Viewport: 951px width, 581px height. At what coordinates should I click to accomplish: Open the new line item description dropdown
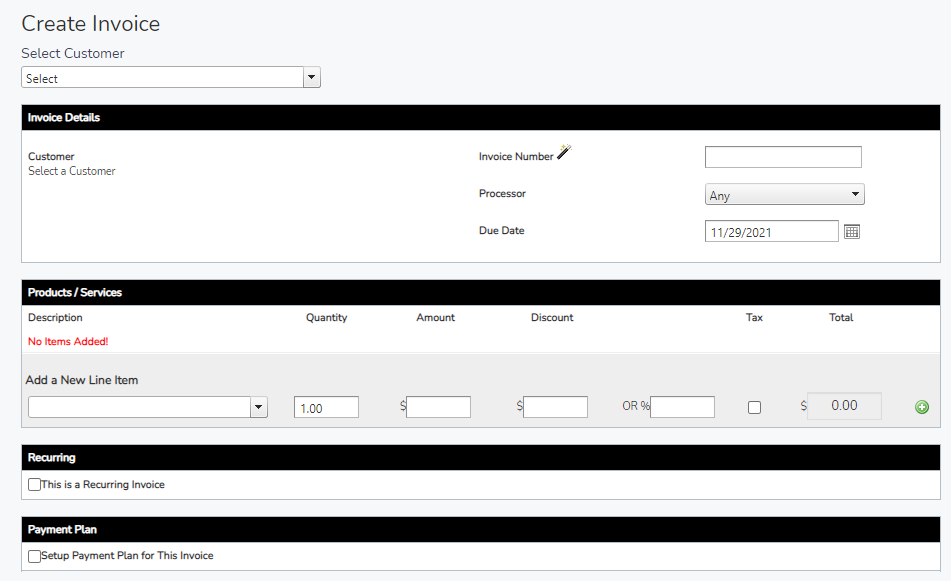(148, 407)
